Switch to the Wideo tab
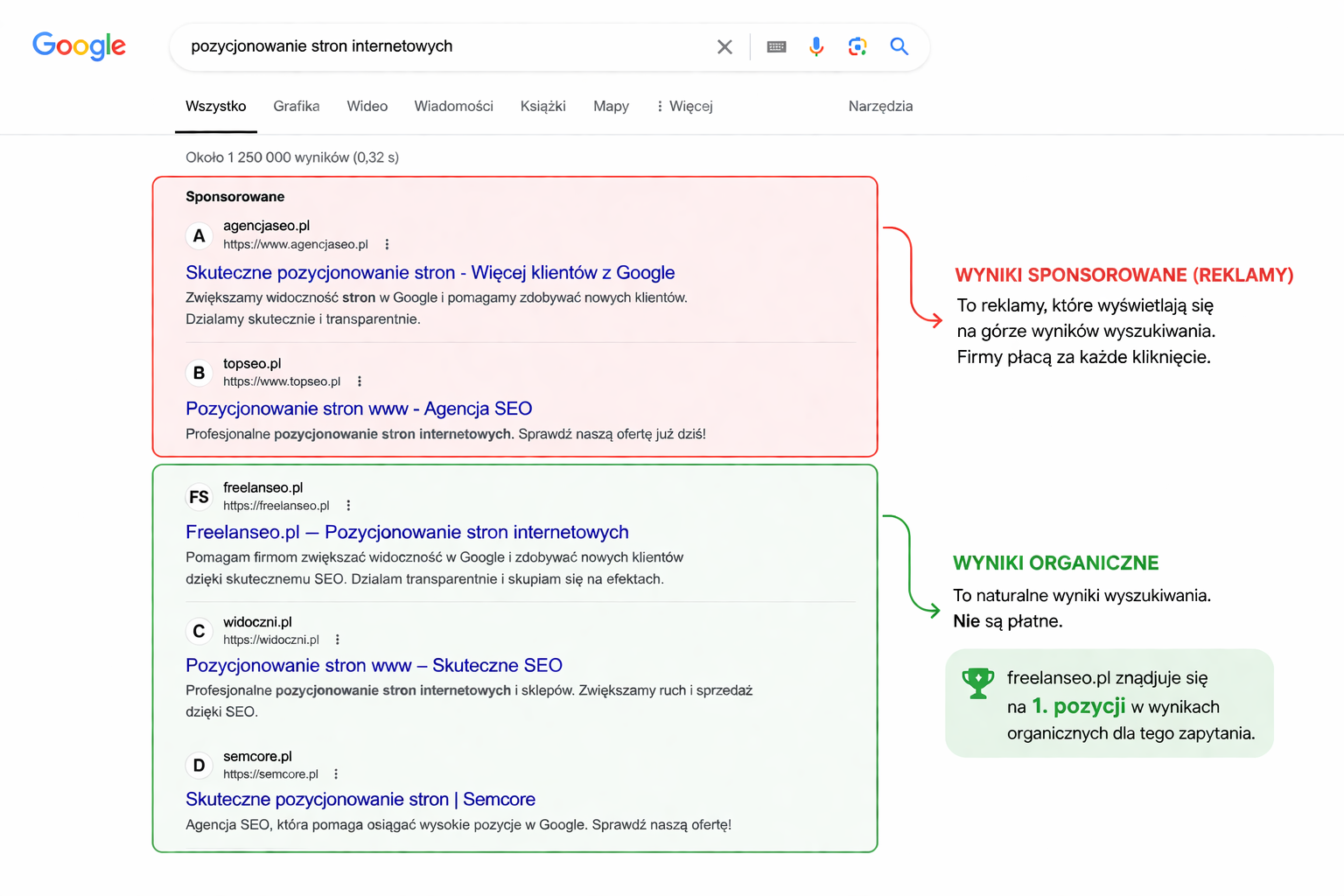Viewport: 1344px width, 896px height. [367, 106]
